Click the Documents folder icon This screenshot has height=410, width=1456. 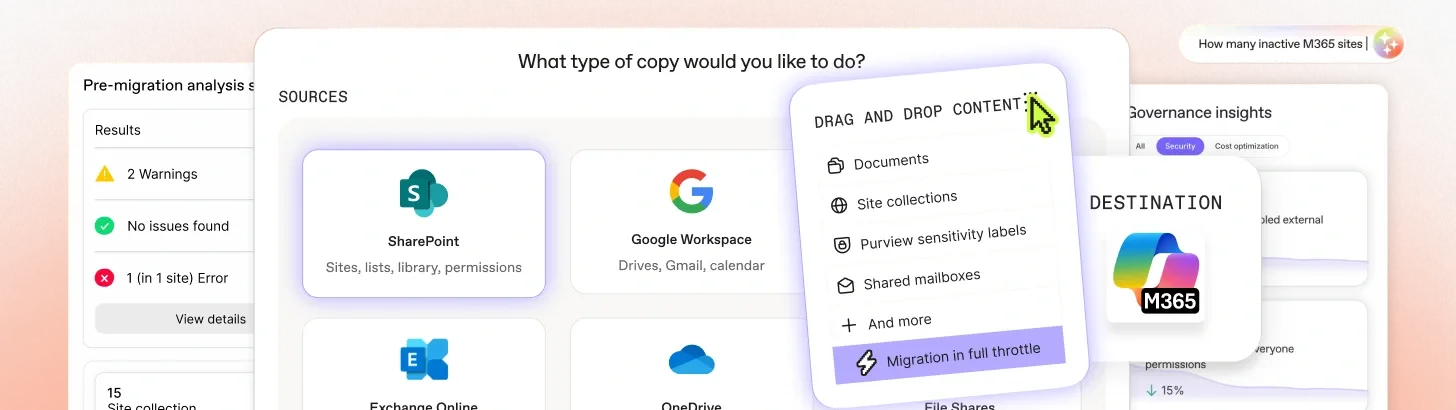pos(836,166)
